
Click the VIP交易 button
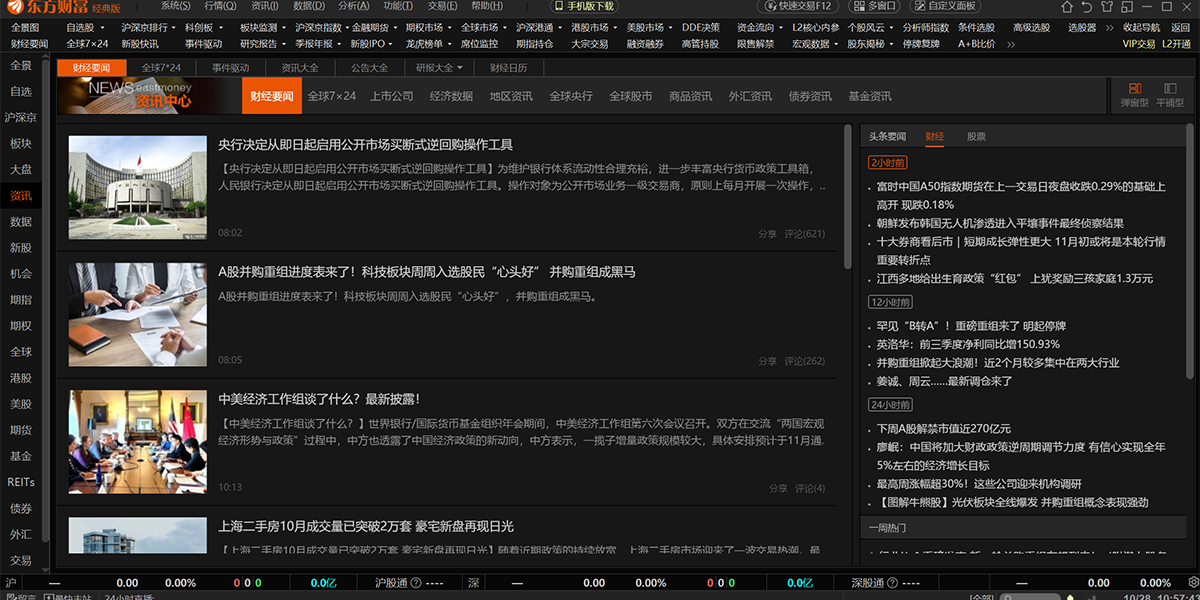pos(1138,44)
